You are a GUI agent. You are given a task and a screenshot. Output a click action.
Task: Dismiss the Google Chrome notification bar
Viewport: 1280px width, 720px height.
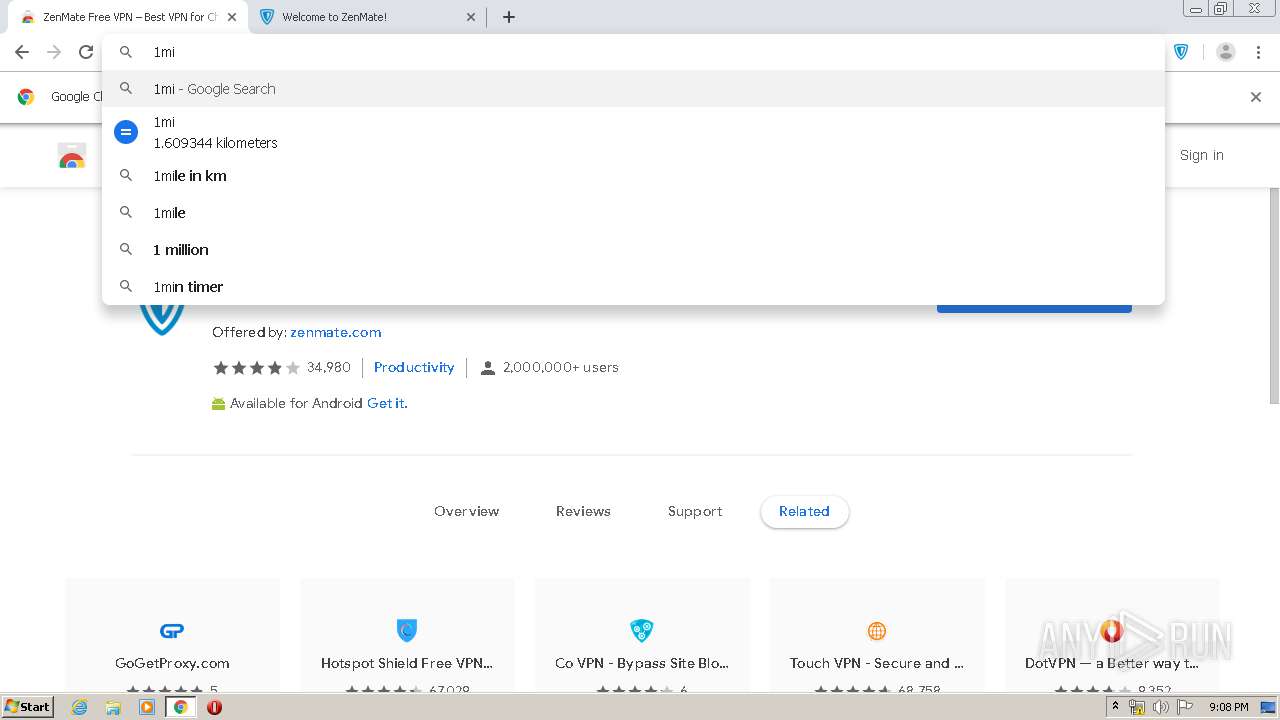pos(1256,97)
